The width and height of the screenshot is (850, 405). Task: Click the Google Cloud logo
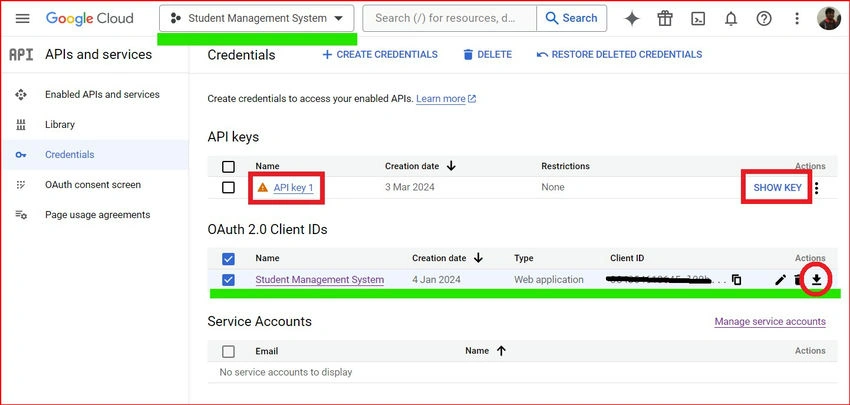pos(89,18)
